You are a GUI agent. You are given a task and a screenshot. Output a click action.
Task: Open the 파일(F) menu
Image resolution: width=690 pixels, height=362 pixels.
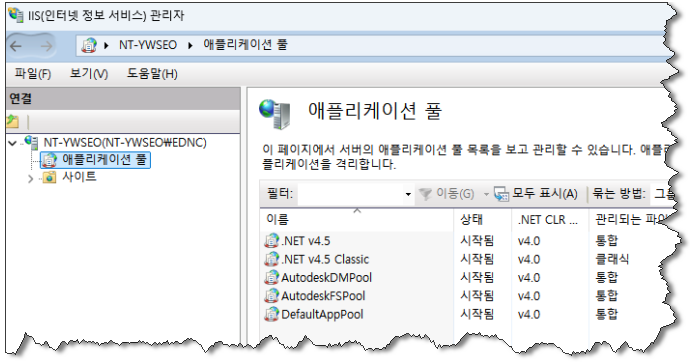[x=33, y=73]
